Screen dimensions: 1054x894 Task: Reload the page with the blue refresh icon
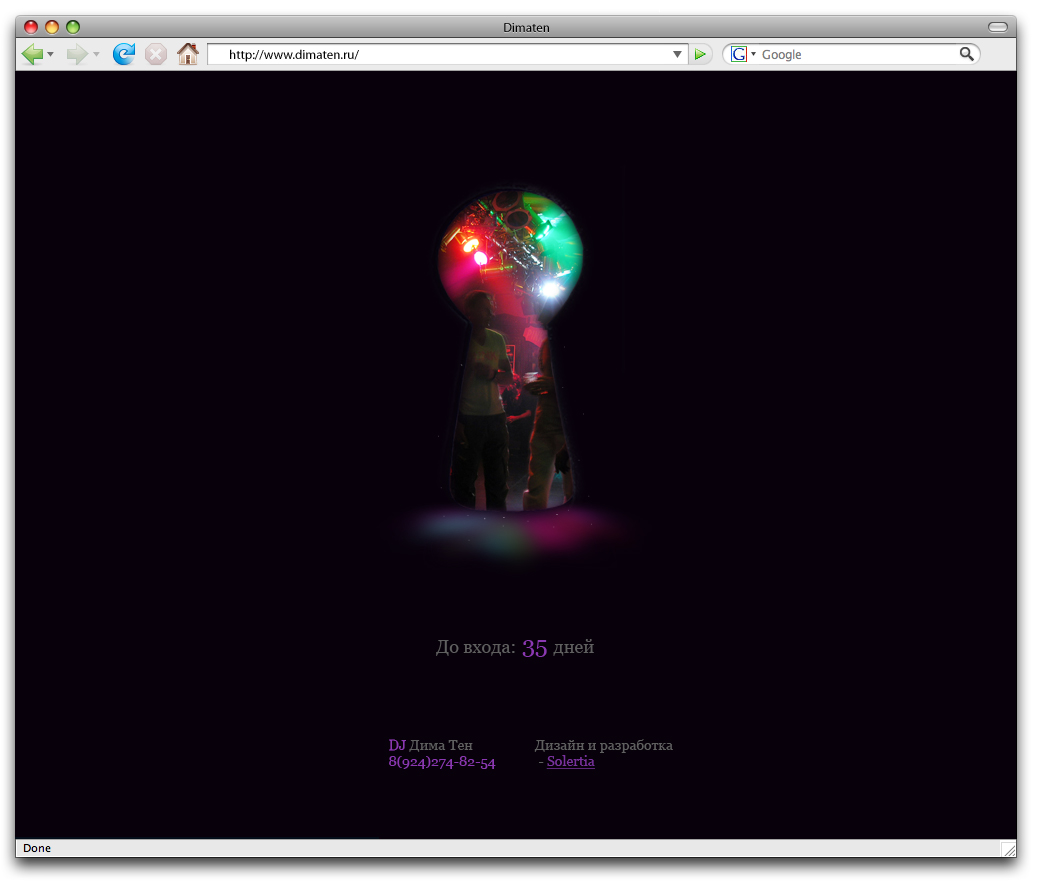(x=124, y=54)
